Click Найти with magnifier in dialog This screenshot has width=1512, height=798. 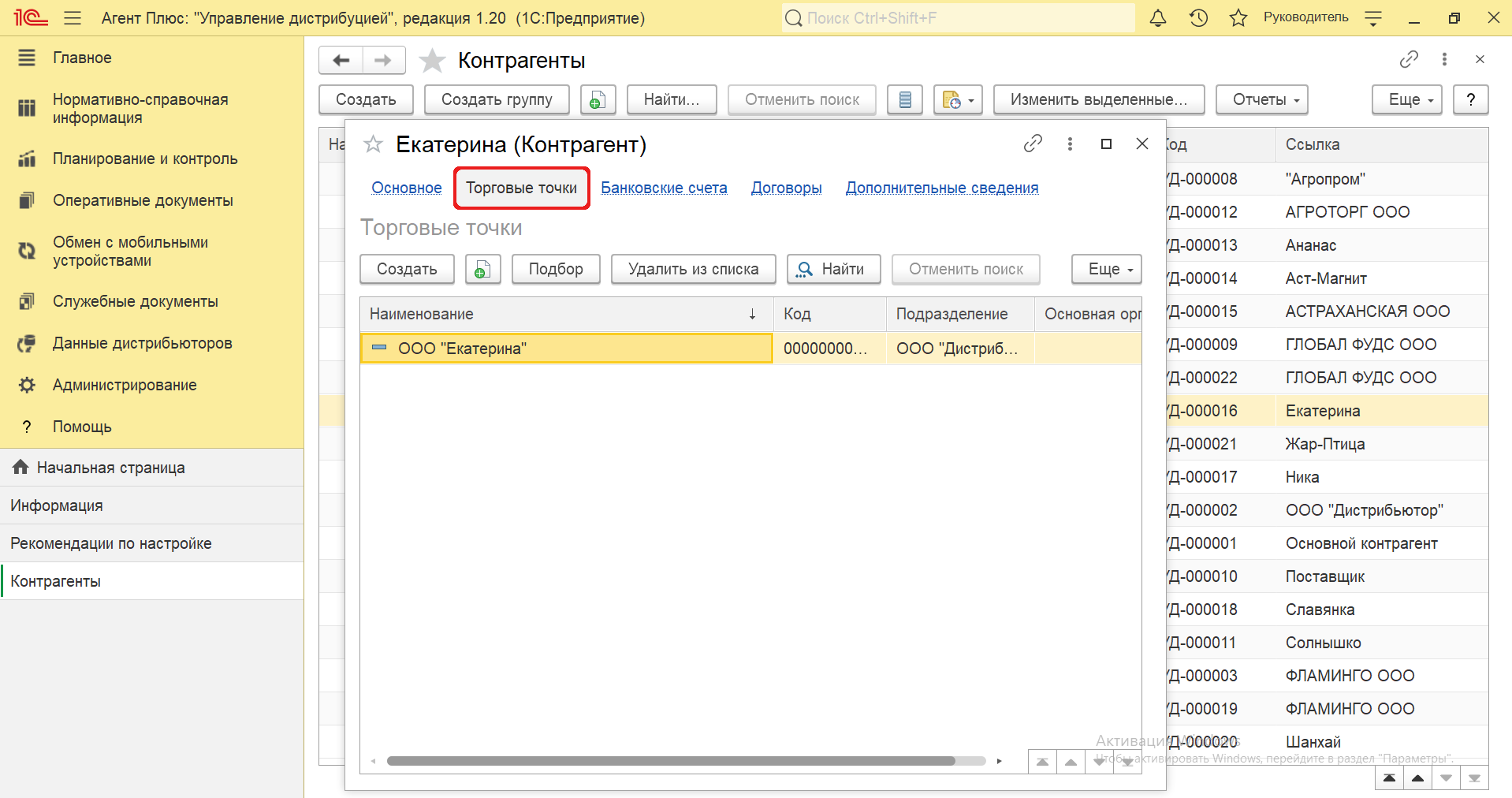pos(834,269)
